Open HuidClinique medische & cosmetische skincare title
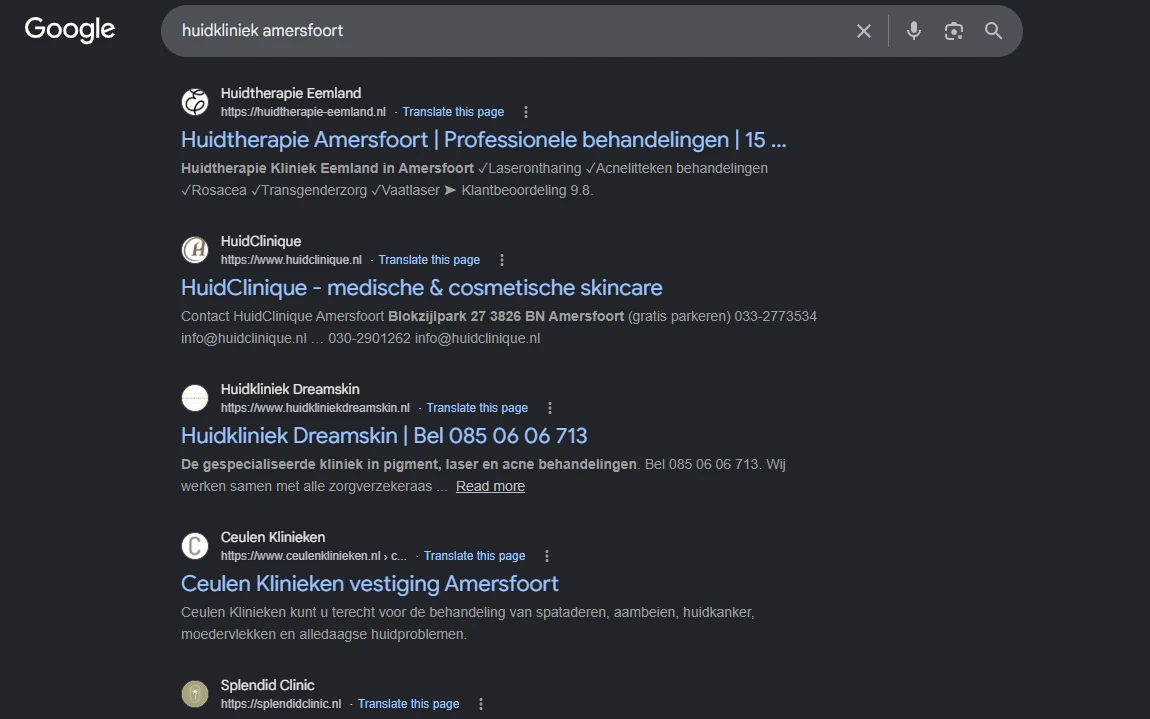 422,288
